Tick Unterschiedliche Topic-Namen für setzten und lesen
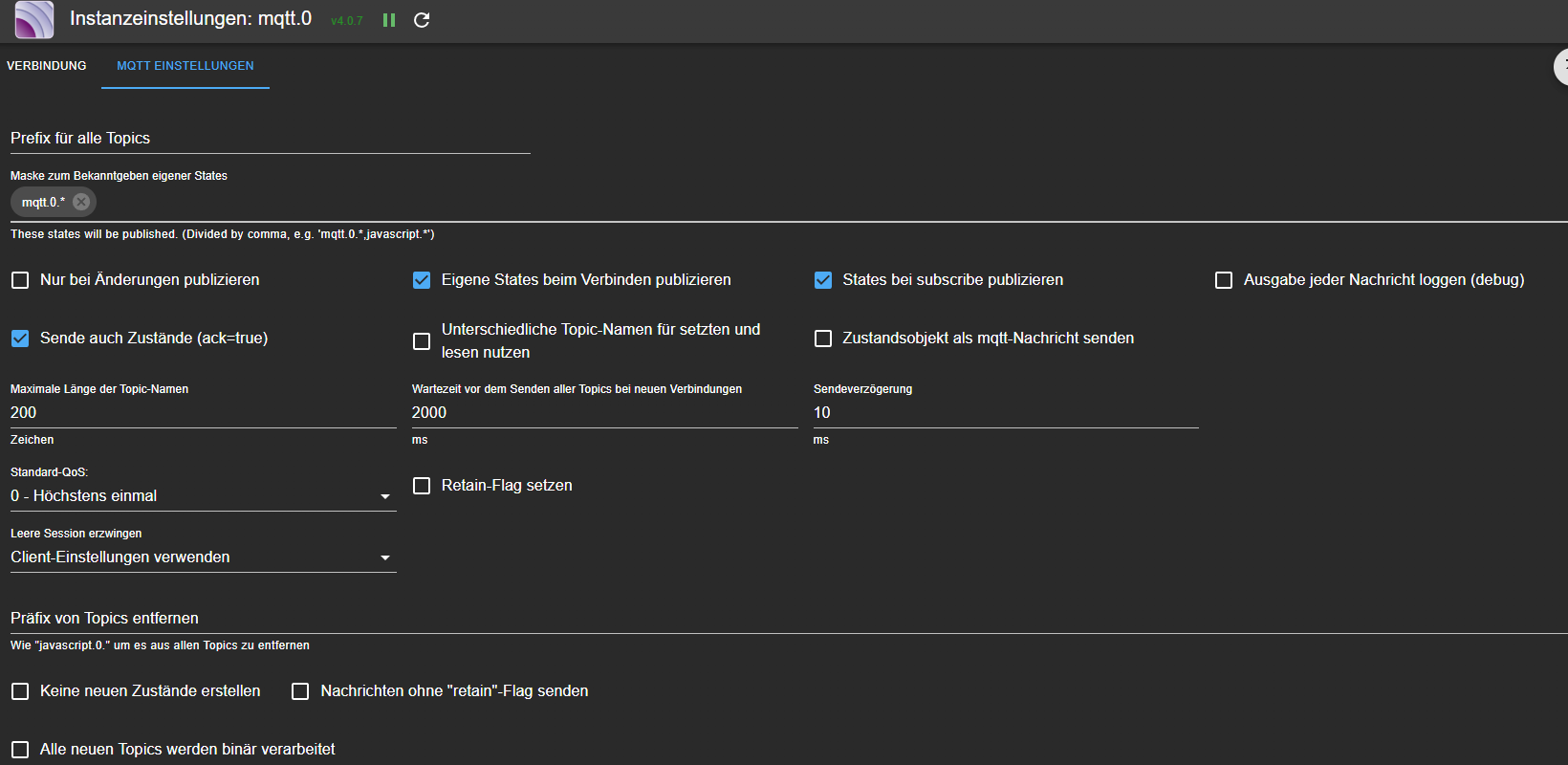 pos(422,341)
